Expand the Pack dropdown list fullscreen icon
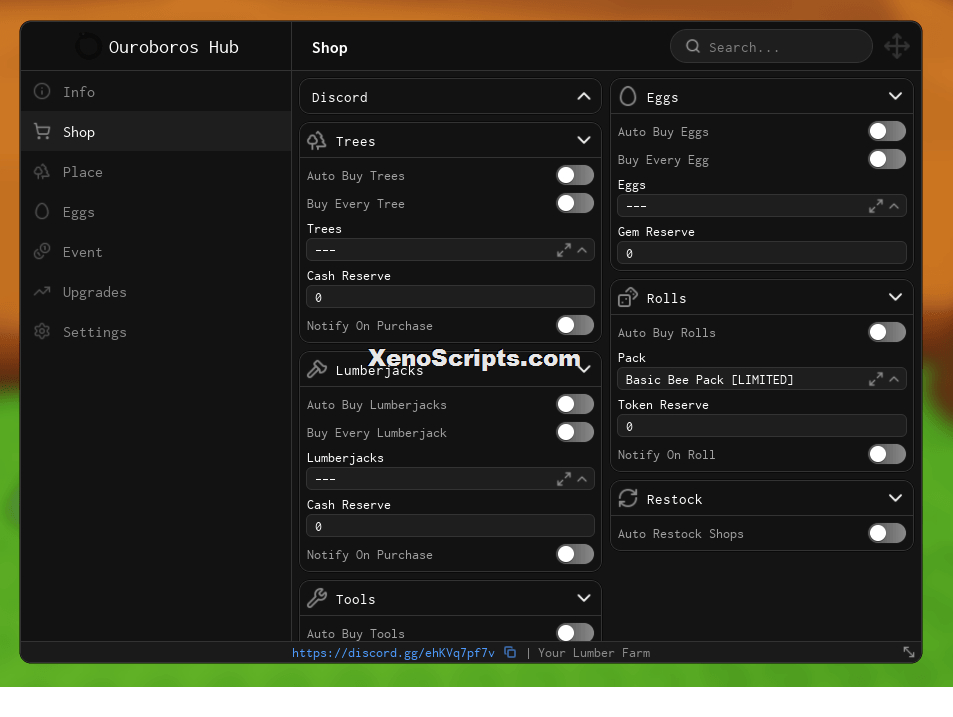The height and width of the screenshot is (717, 953). pos(875,379)
